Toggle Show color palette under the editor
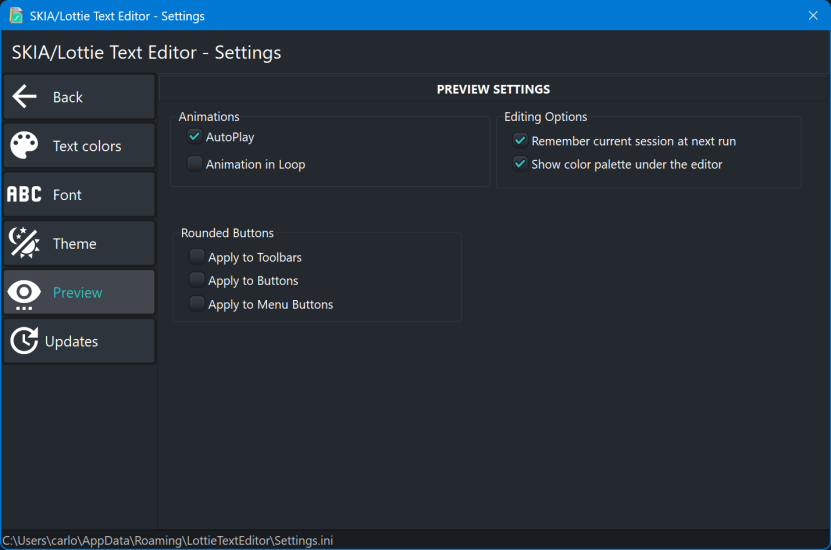This screenshot has width=831, height=550. coord(520,164)
